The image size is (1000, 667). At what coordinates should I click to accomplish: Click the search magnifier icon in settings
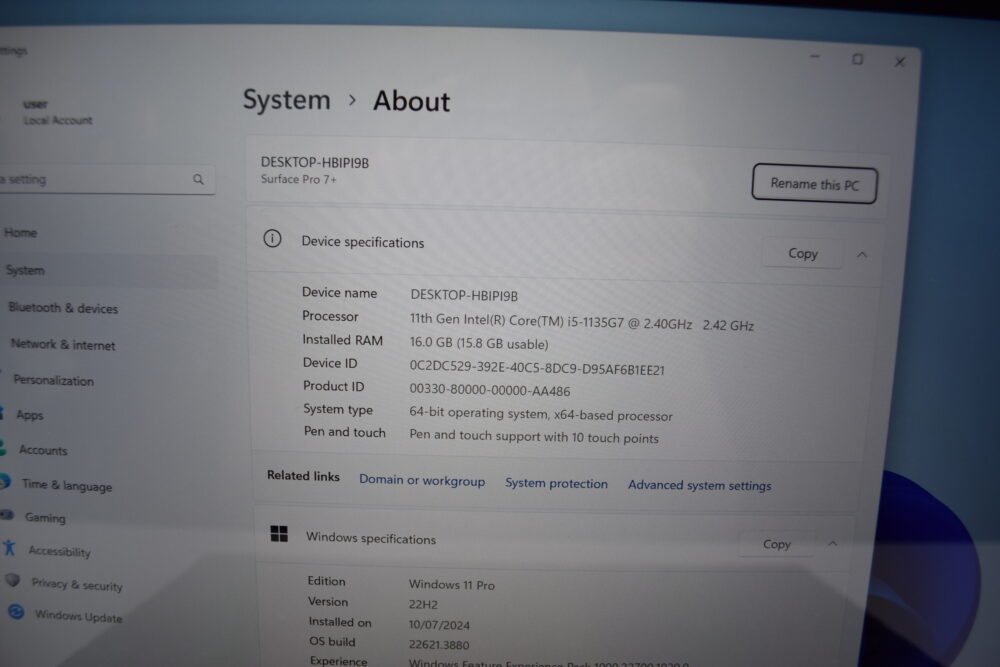[198, 179]
